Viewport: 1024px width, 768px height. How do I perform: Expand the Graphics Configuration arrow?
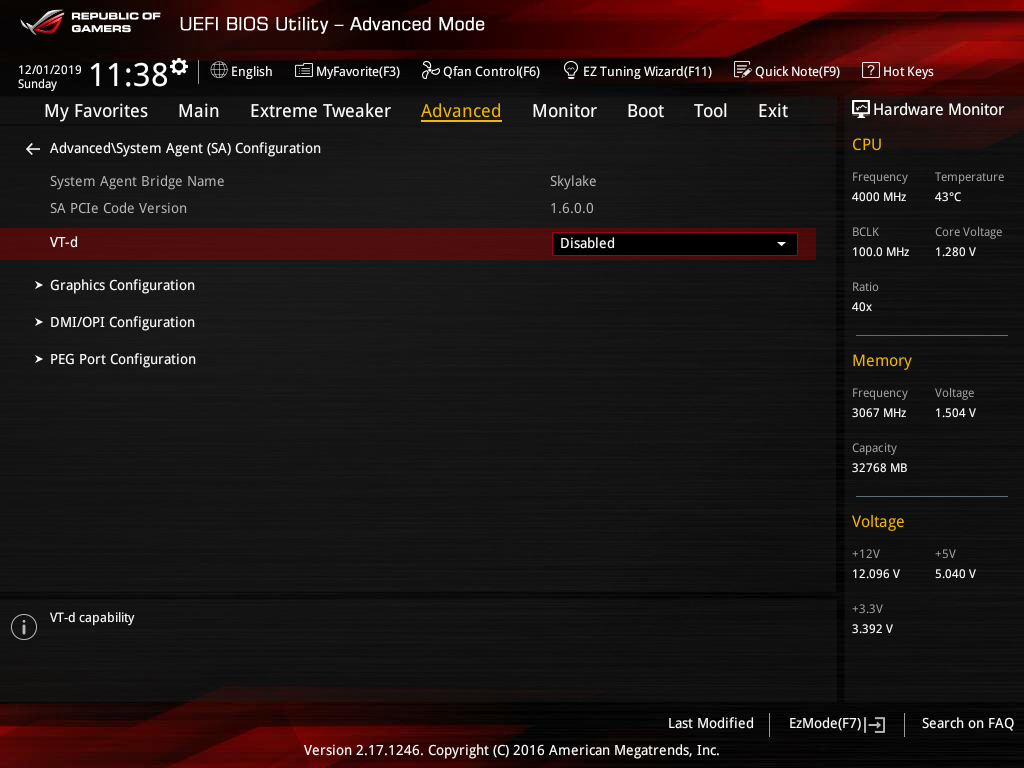[x=39, y=285]
